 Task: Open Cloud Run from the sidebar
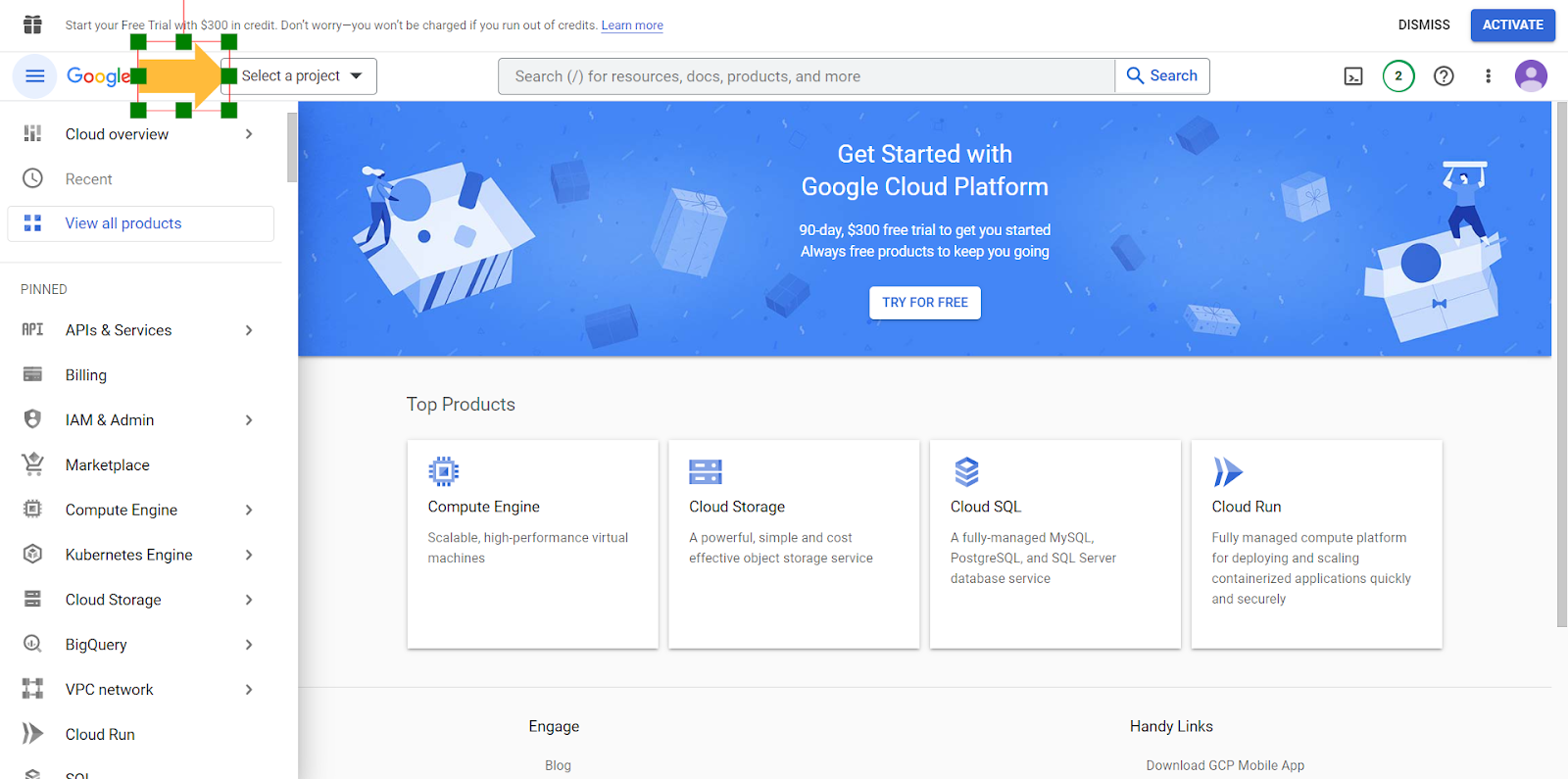coord(100,735)
